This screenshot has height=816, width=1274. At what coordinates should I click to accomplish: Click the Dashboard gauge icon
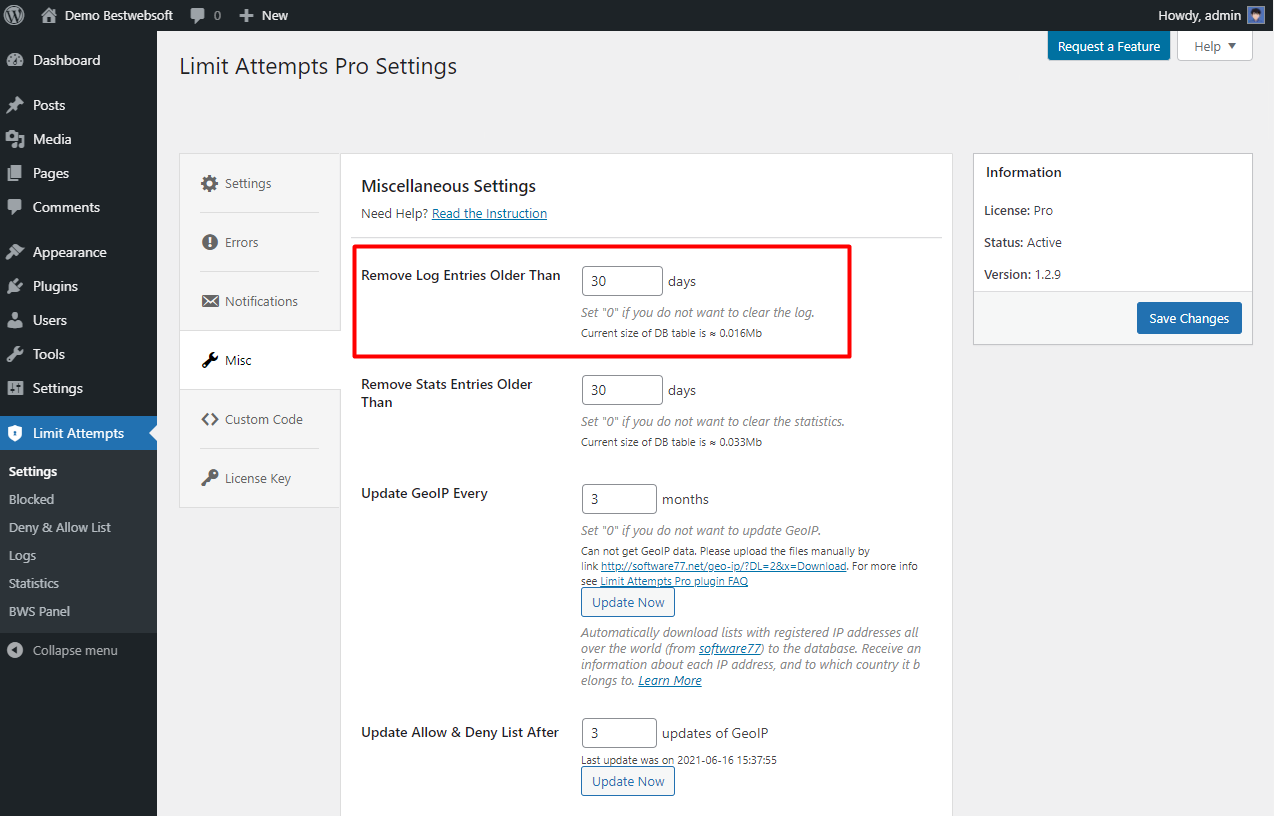(x=15, y=60)
